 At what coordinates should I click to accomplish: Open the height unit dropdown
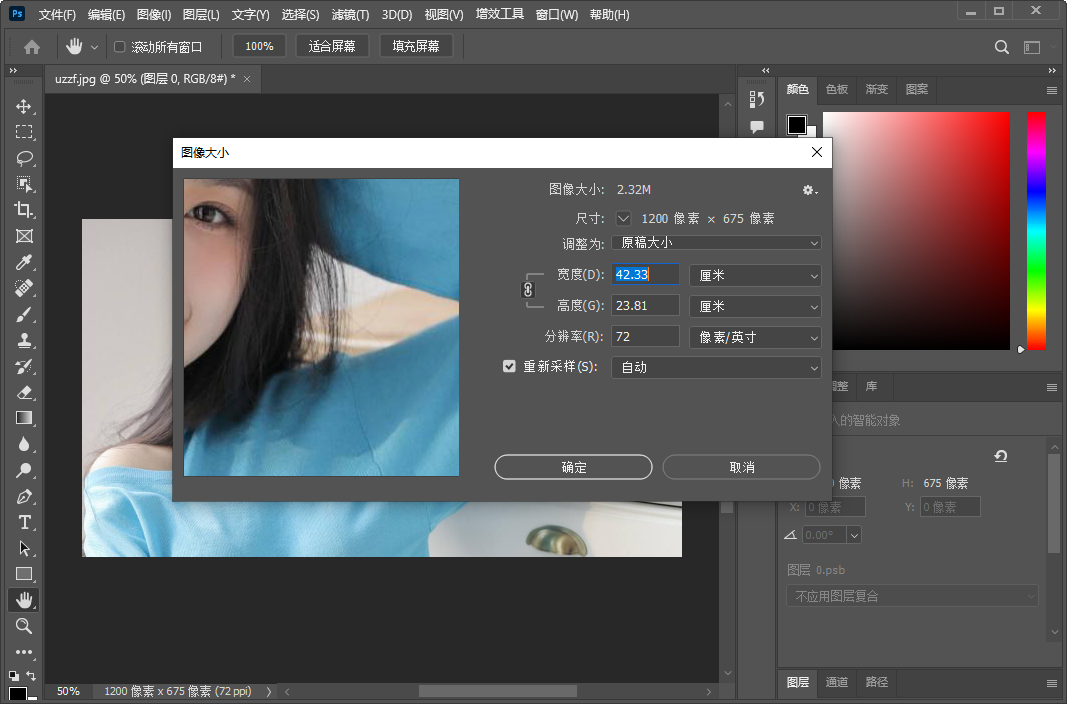[x=755, y=307]
